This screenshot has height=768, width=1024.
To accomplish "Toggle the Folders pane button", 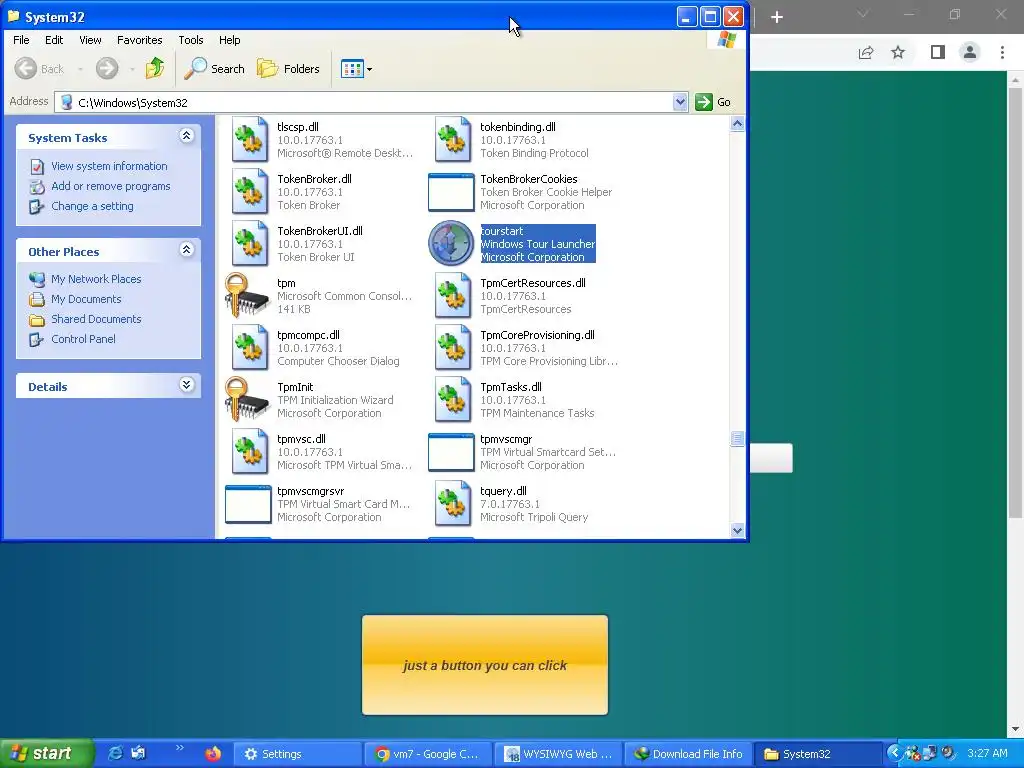I will (288, 69).
